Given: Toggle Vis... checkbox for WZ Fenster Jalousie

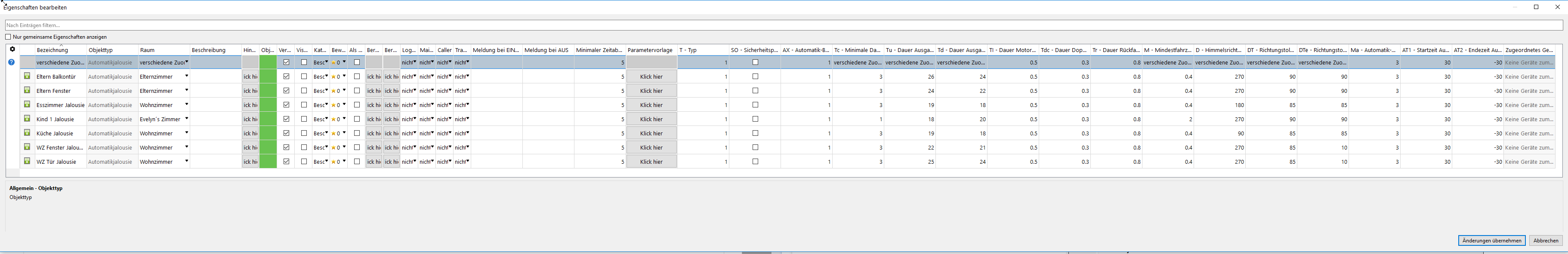Looking at the screenshot, I should (x=304, y=147).
